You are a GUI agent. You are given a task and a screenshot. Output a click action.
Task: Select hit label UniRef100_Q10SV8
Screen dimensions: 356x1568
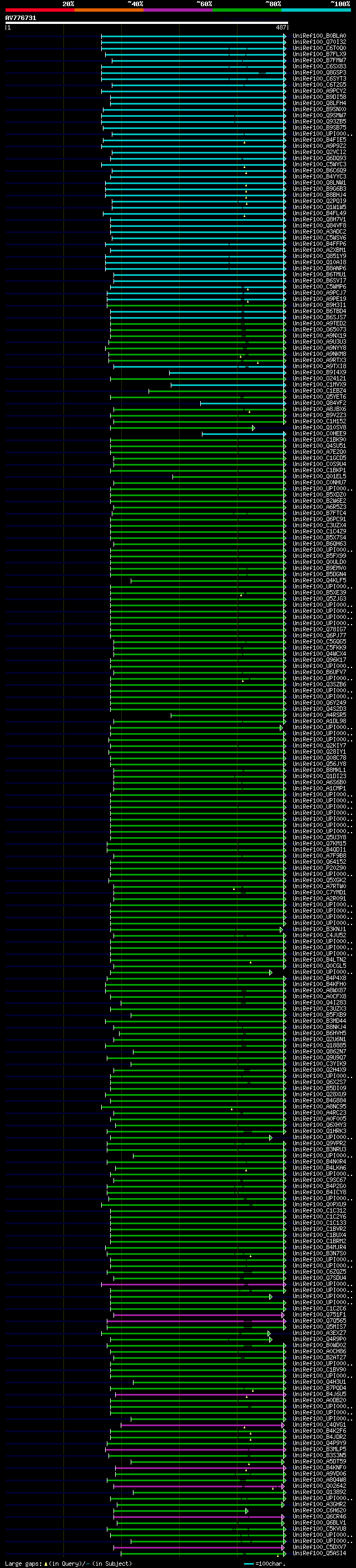tap(319, 427)
